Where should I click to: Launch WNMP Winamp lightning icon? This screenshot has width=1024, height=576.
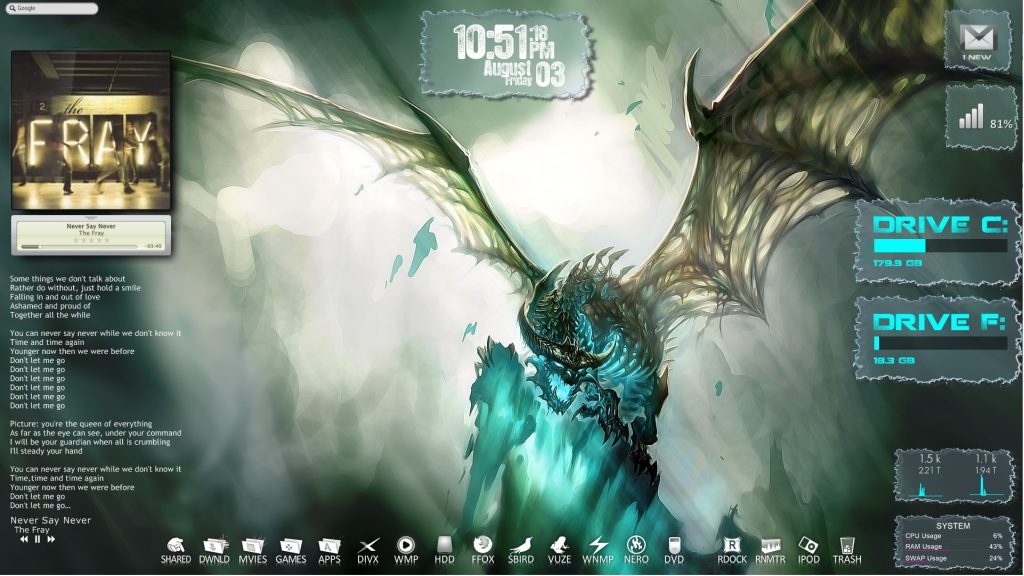pos(598,551)
